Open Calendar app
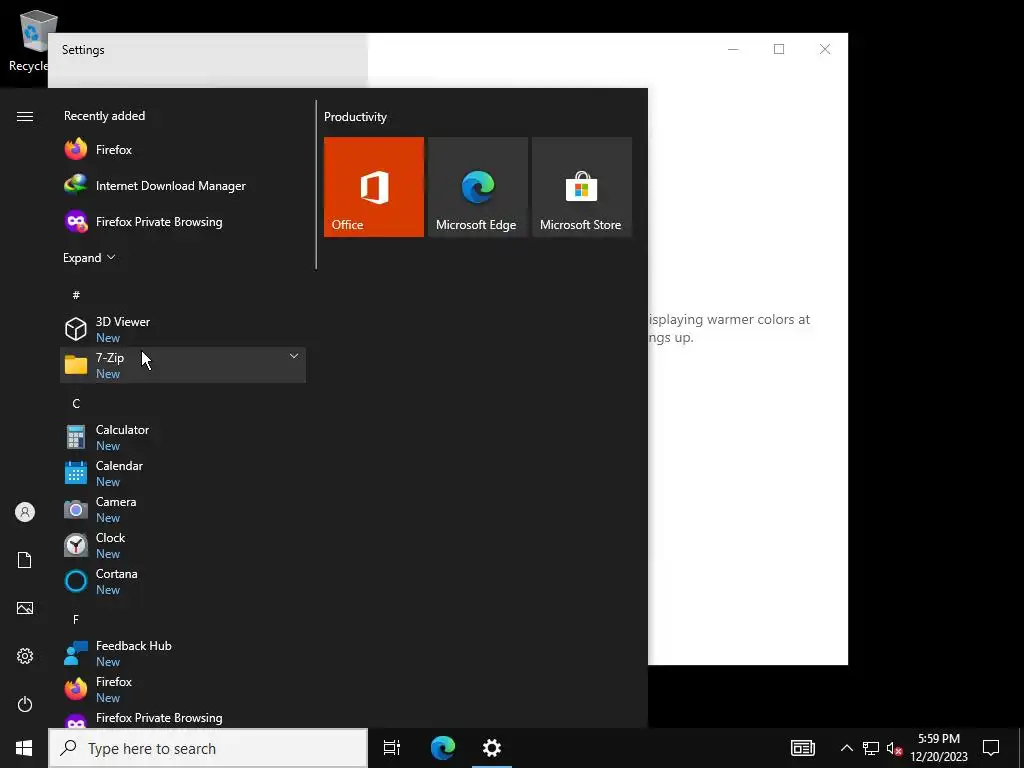Image resolution: width=1024 pixels, height=768 pixels. [x=183, y=473]
